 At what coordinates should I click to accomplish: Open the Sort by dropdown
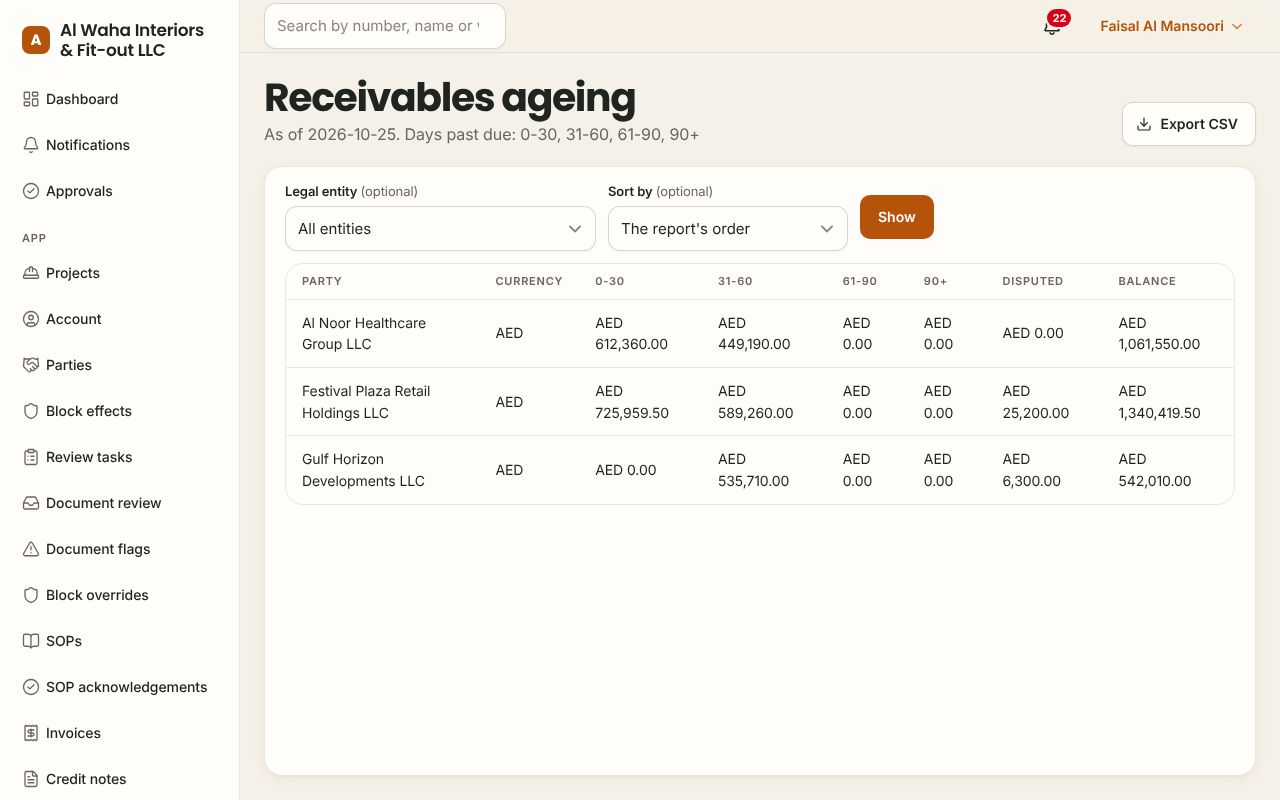click(728, 229)
